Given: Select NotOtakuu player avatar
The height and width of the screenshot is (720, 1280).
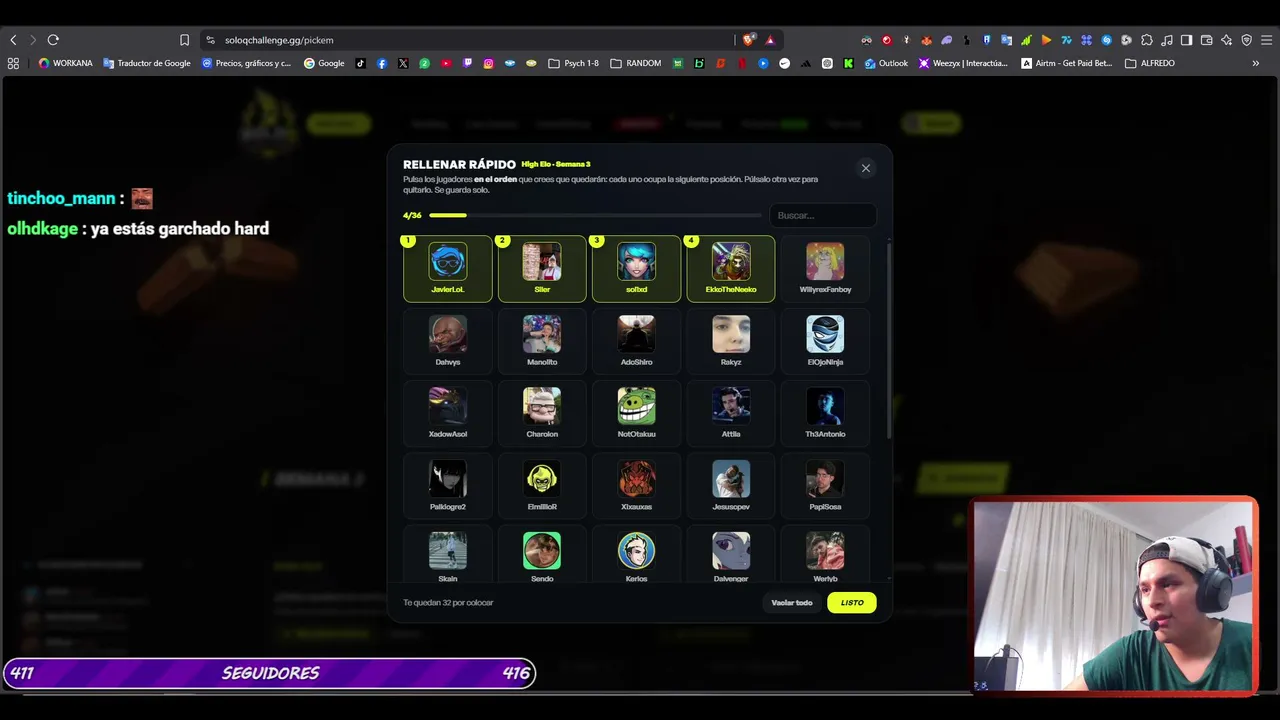Looking at the screenshot, I should tap(636, 406).
